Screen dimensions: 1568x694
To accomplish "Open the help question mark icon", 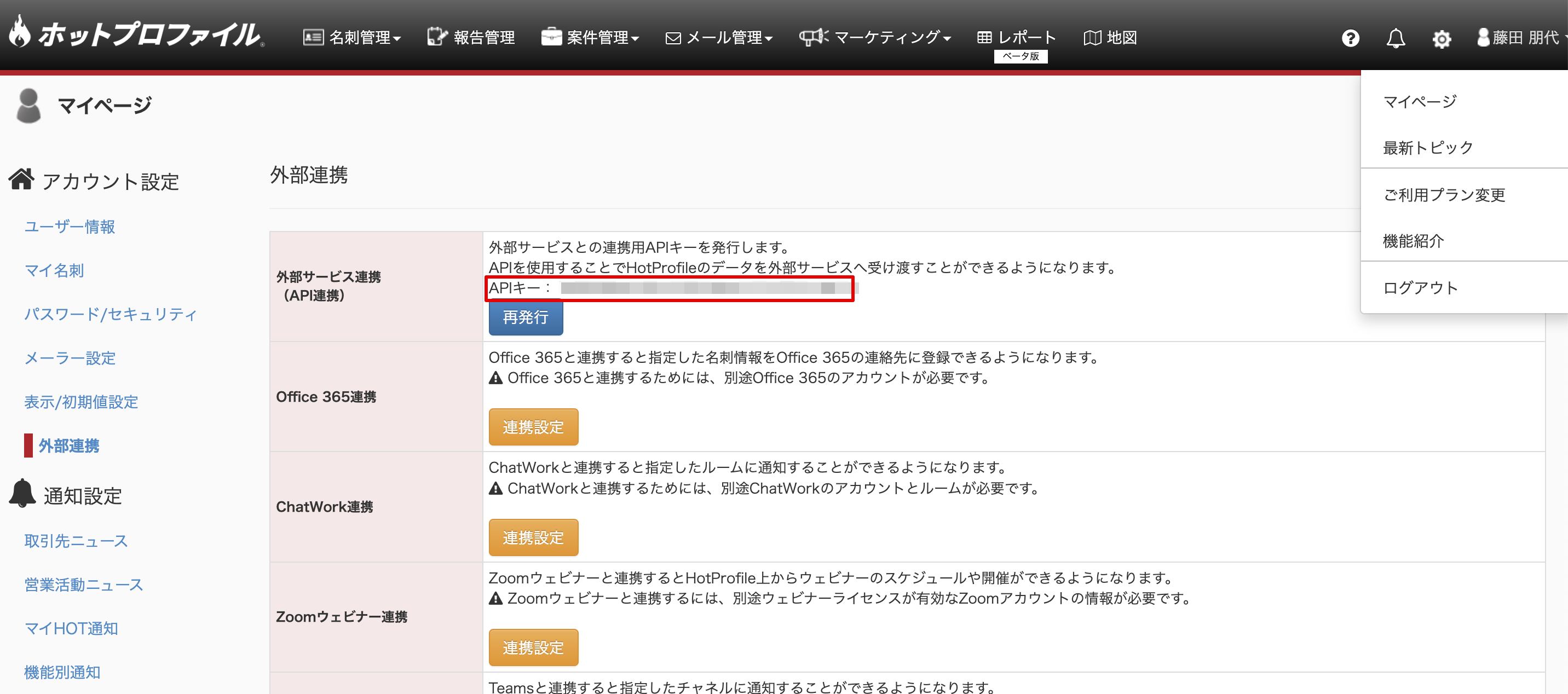I will pos(1350,38).
